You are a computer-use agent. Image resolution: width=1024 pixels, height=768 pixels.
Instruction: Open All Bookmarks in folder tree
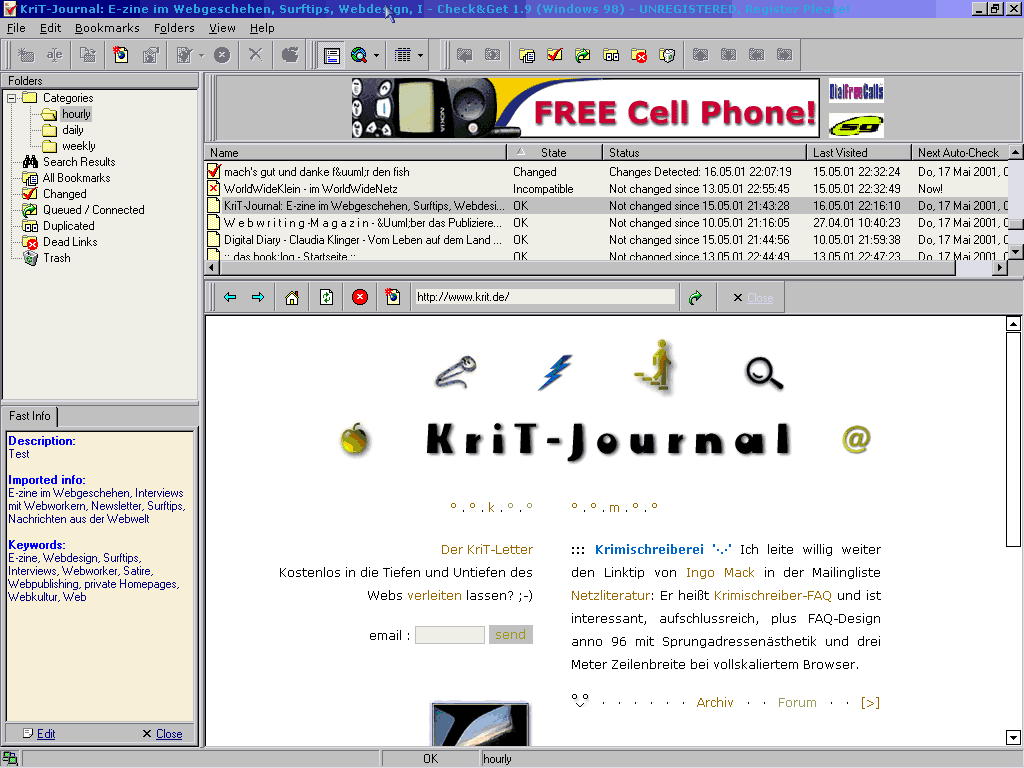tap(76, 178)
